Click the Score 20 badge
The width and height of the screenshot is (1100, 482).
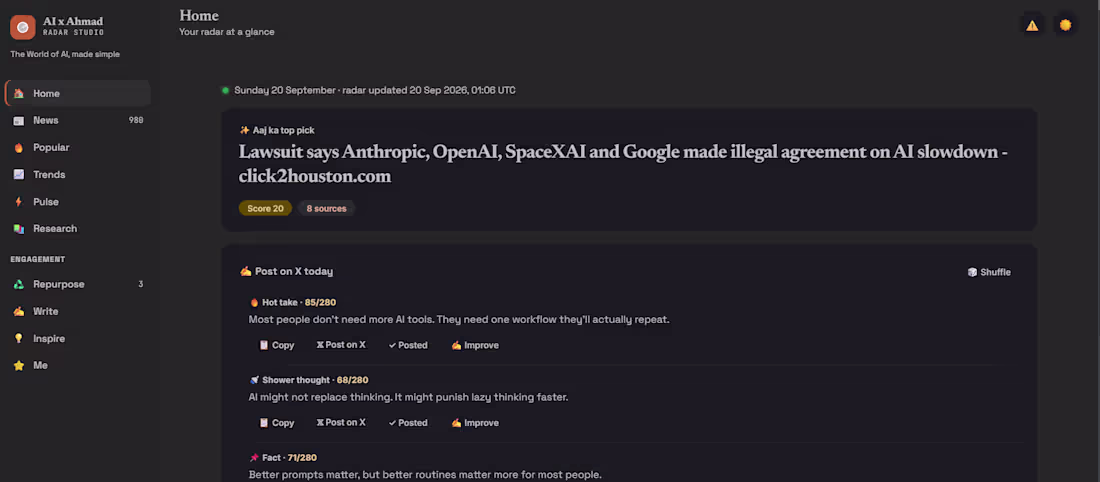point(265,208)
